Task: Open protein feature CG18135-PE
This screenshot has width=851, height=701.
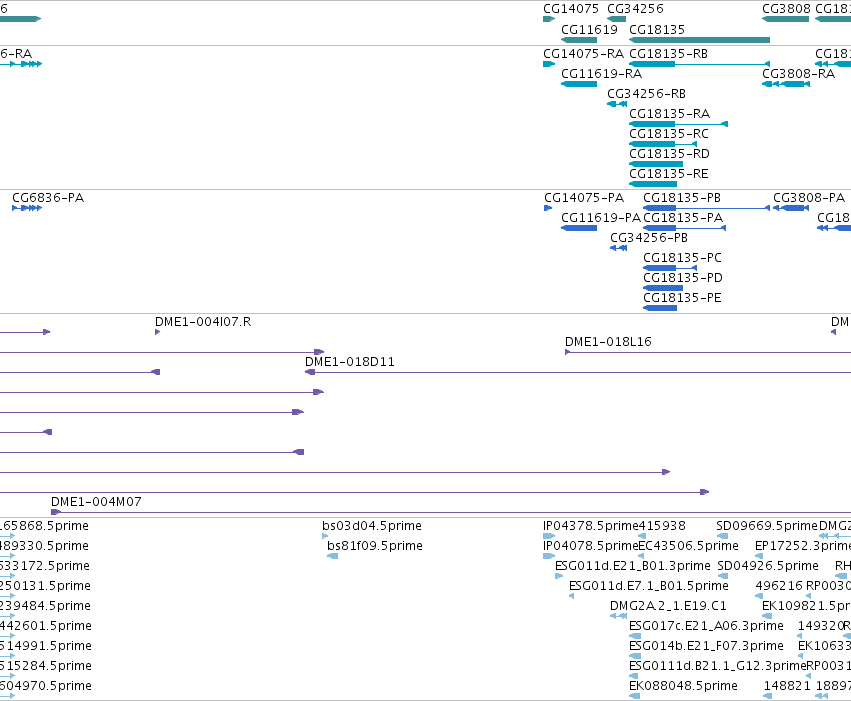Action: pyautogui.click(x=660, y=308)
